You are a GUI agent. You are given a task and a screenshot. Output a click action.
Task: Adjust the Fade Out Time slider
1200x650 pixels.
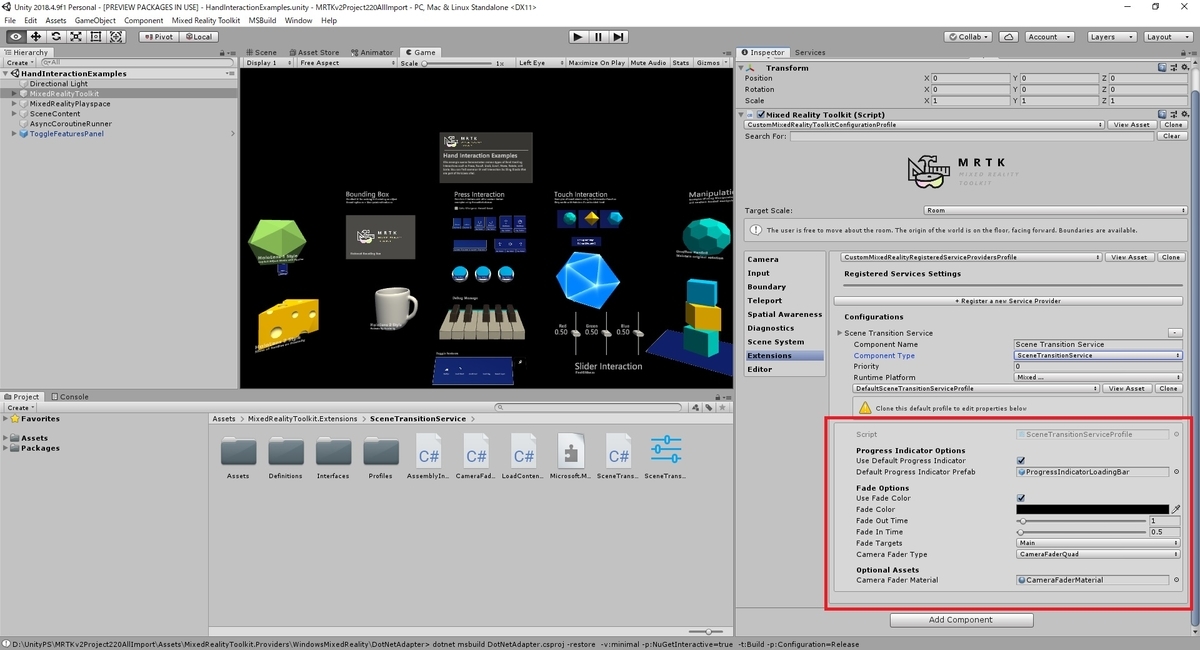tap(1081, 521)
